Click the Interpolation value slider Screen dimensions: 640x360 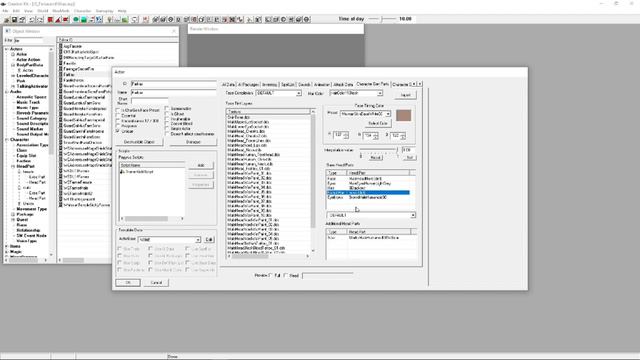point(378,150)
